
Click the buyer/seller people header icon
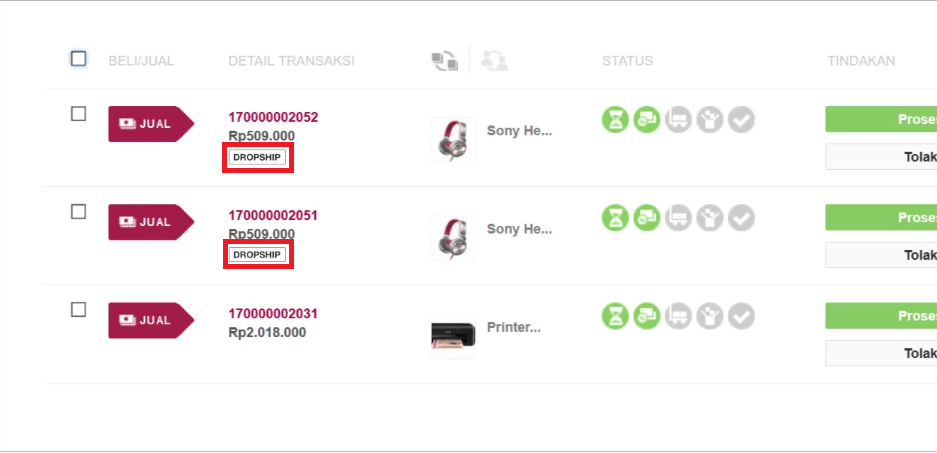(x=494, y=61)
